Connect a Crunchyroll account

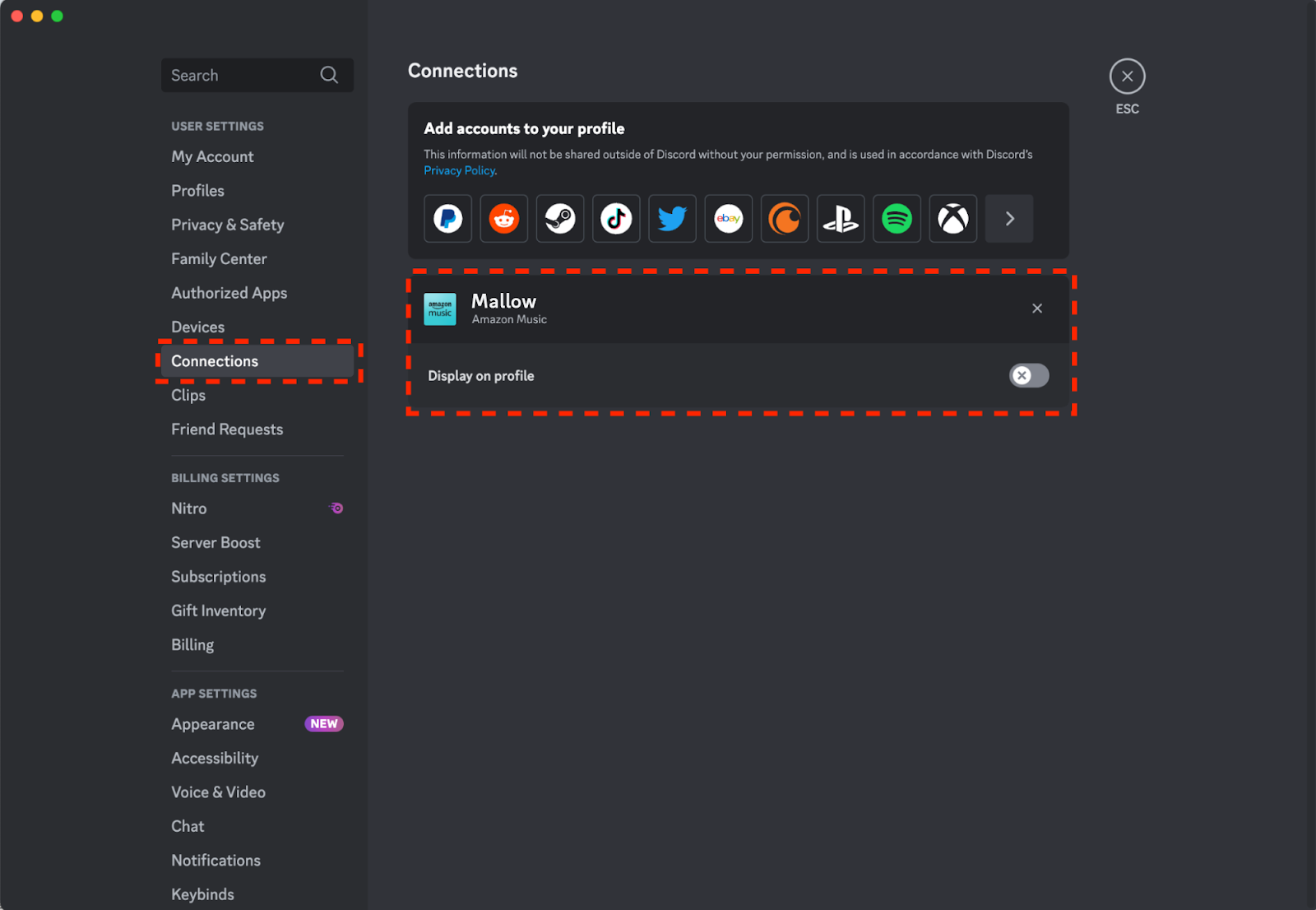(x=785, y=219)
